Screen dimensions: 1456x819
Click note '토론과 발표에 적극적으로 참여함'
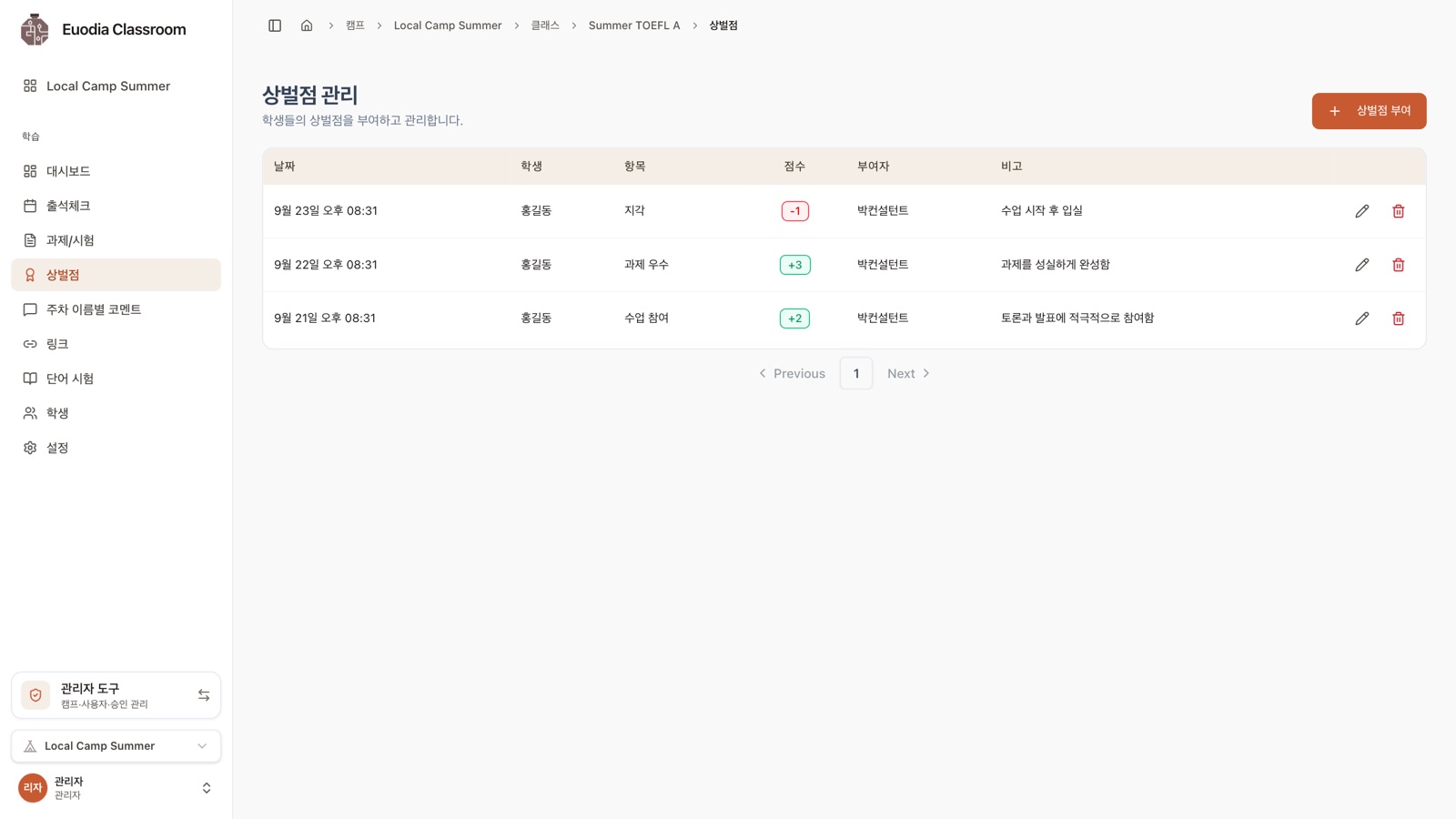point(1077,318)
